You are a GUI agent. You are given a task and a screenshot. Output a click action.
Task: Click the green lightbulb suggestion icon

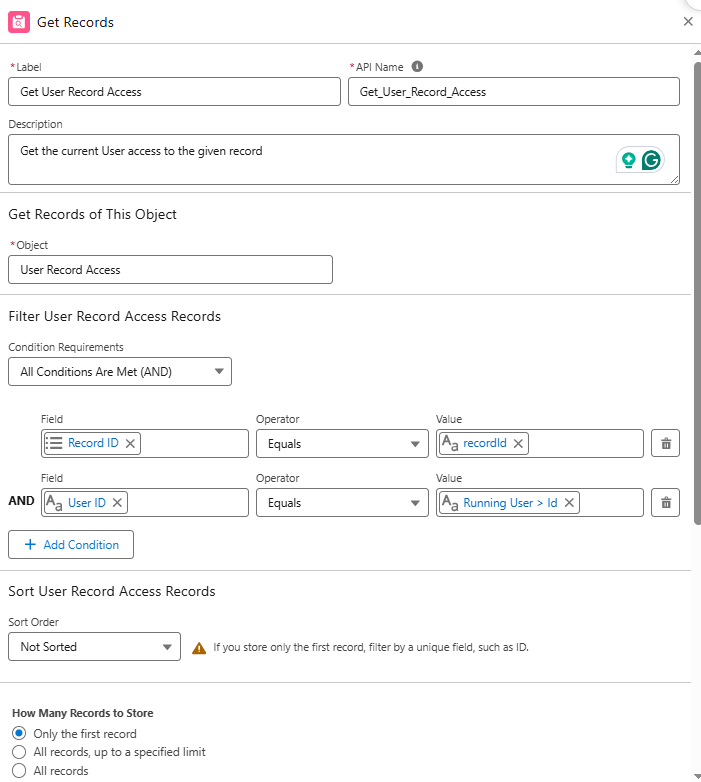tap(629, 160)
